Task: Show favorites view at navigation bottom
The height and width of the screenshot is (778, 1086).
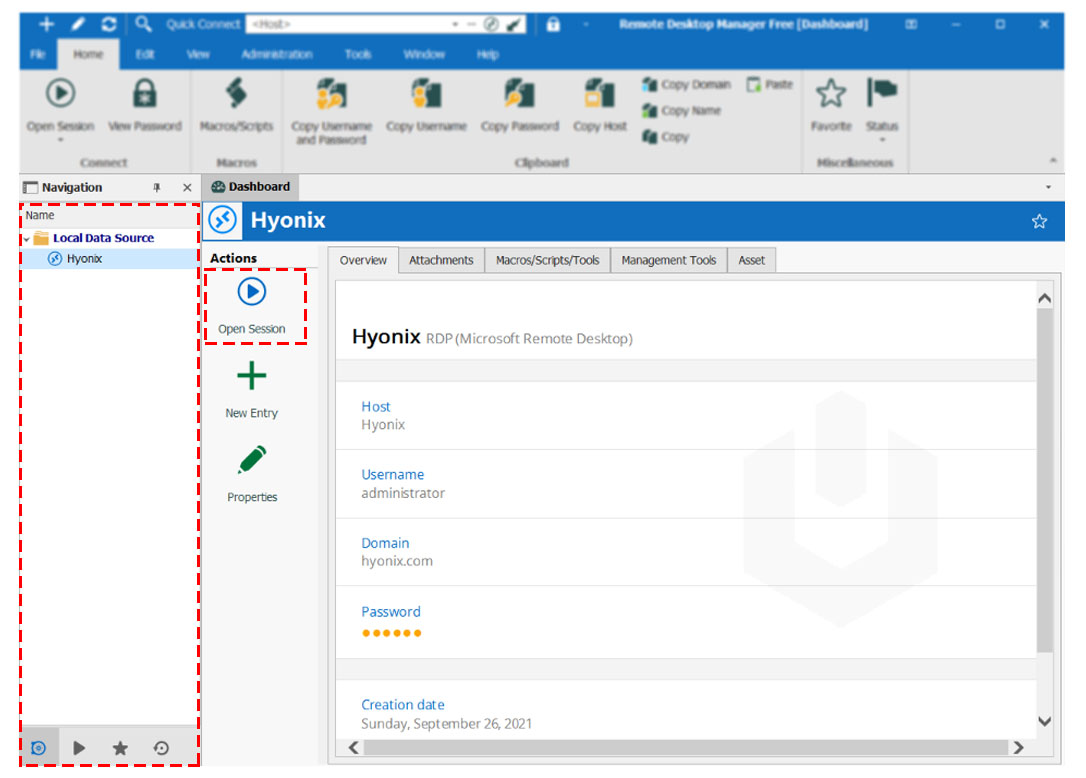Action: coord(121,748)
